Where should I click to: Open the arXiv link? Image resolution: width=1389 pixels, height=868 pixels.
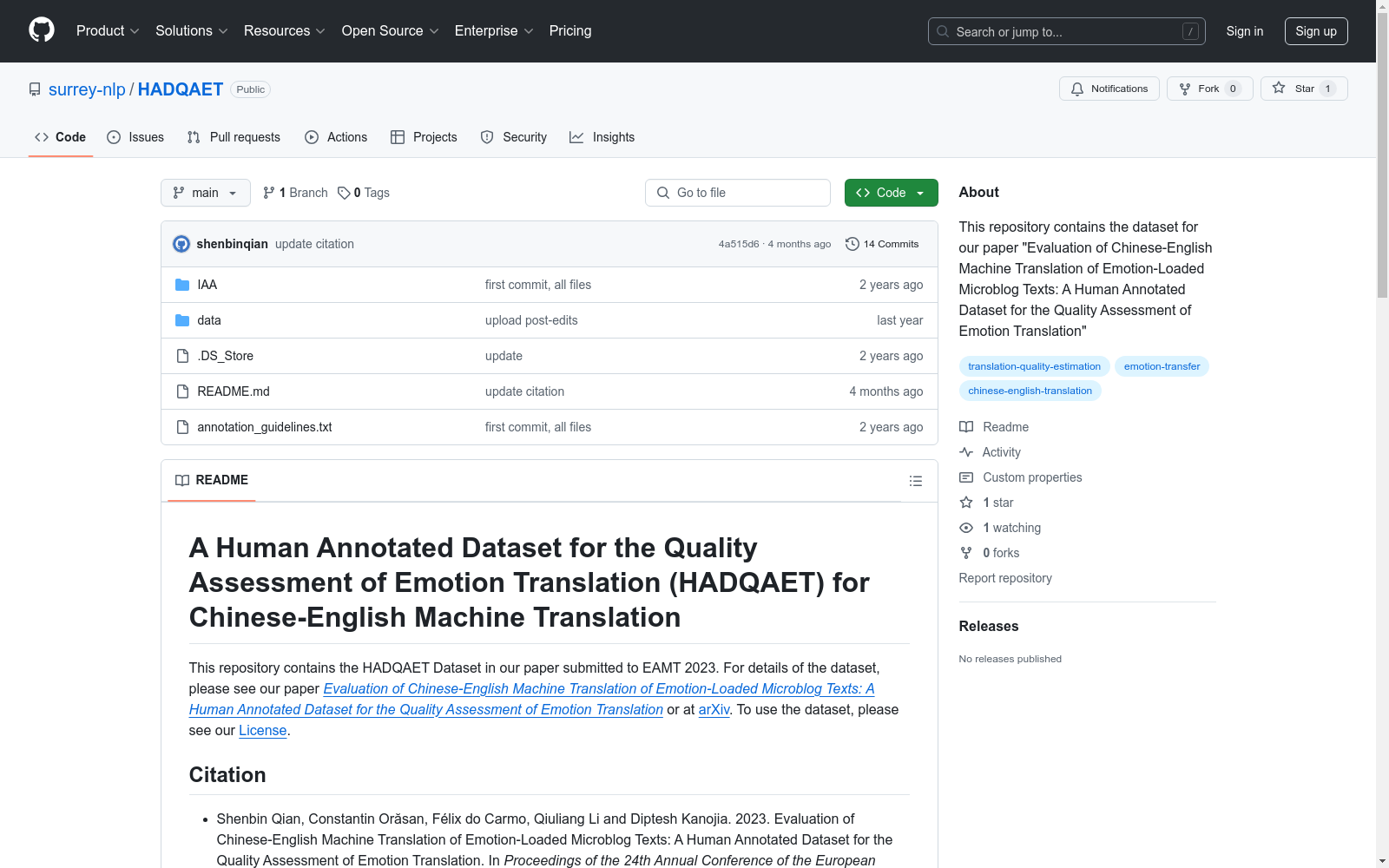[x=714, y=709]
